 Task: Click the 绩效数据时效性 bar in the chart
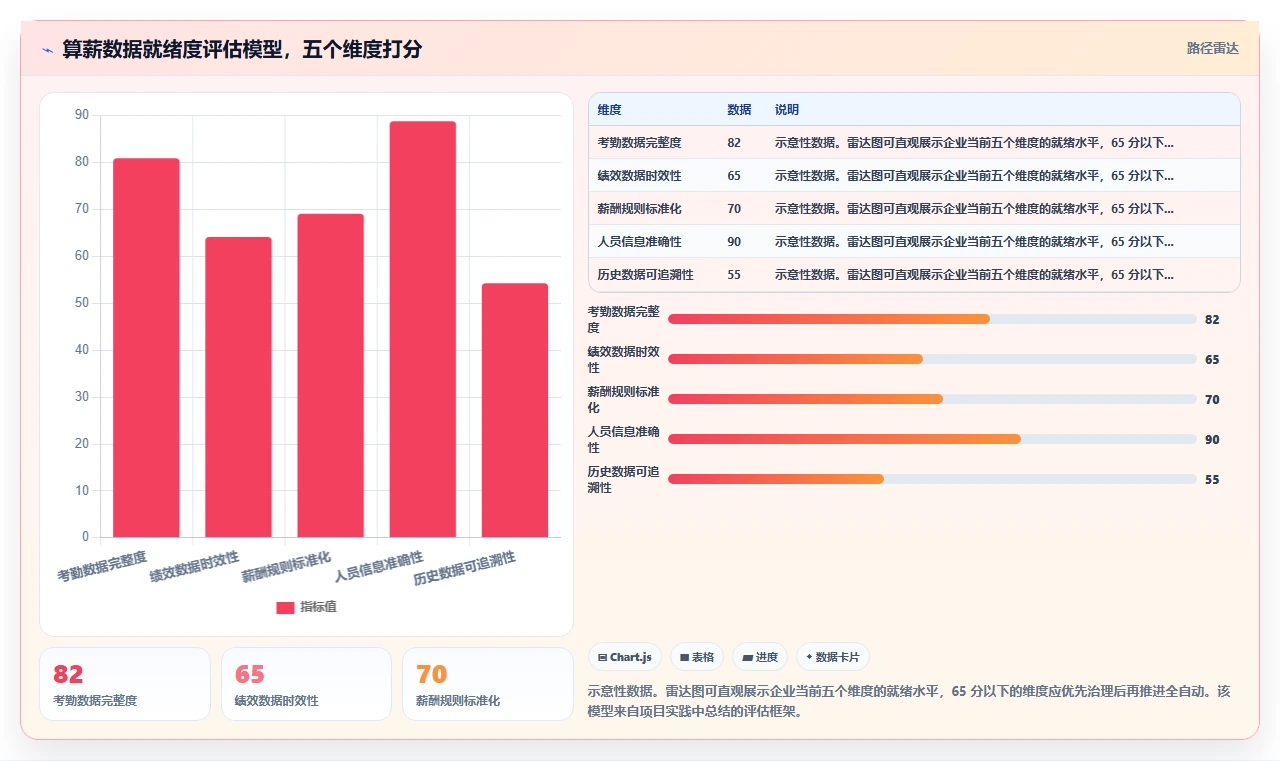coord(238,387)
